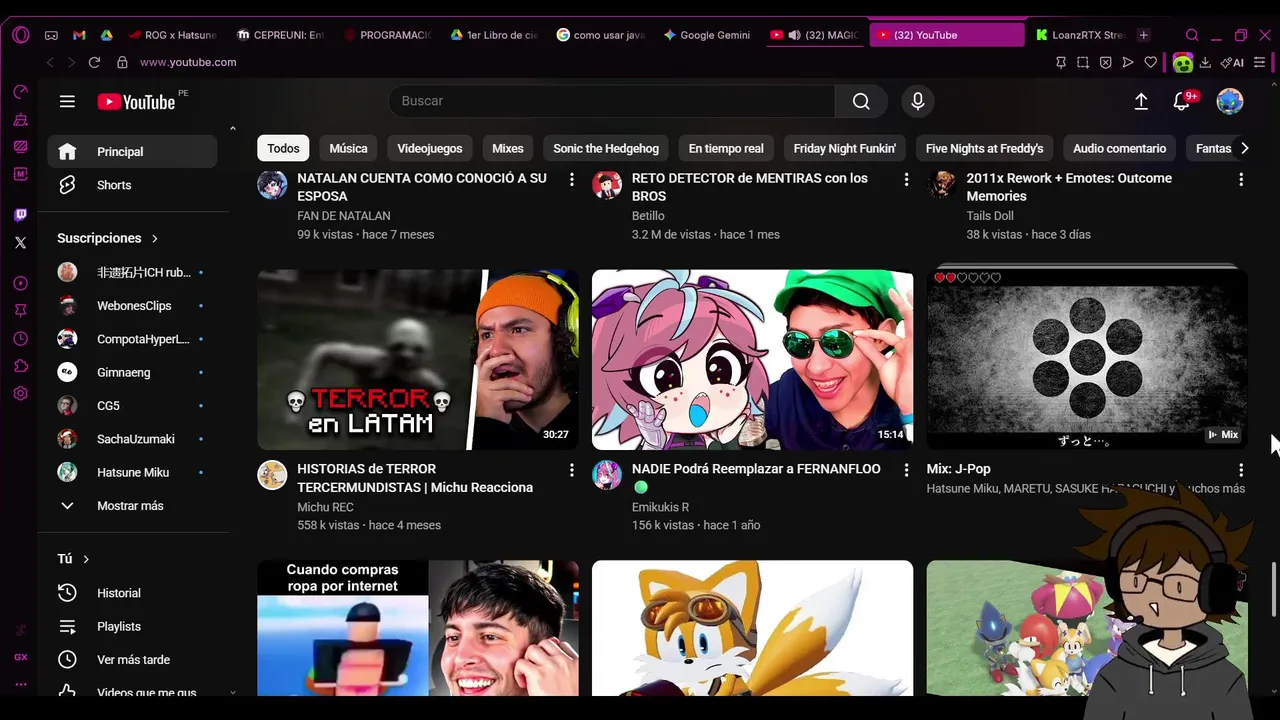Open the Michu REC channel link
This screenshot has width=1280, height=720.
tap(325, 507)
